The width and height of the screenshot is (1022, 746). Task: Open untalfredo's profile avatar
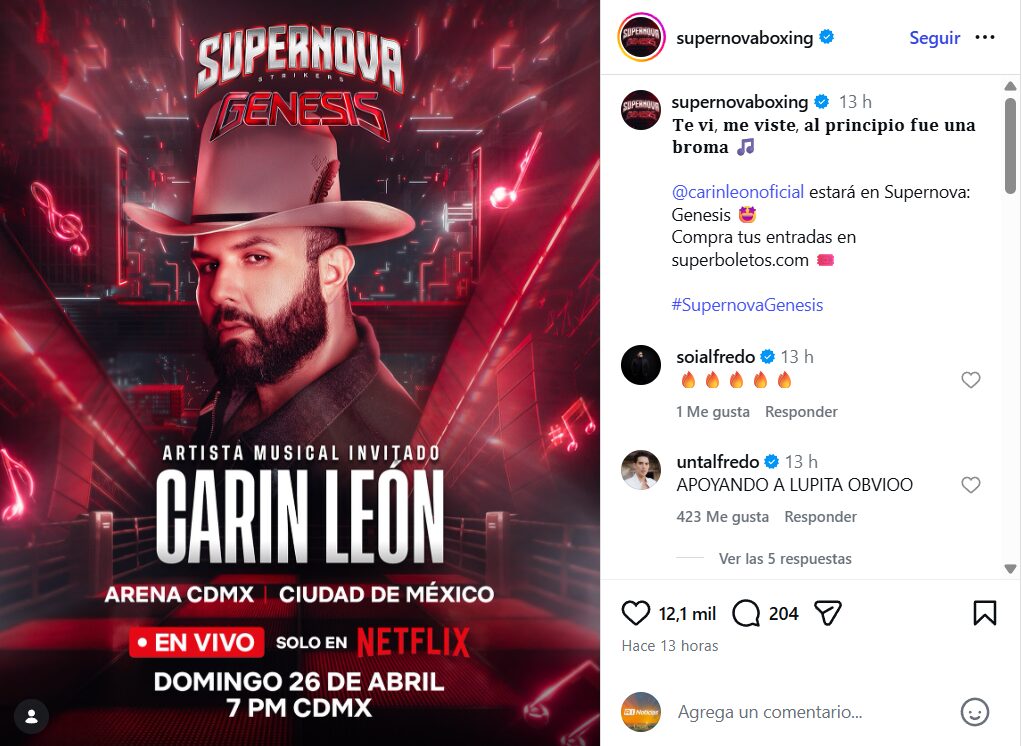click(641, 470)
